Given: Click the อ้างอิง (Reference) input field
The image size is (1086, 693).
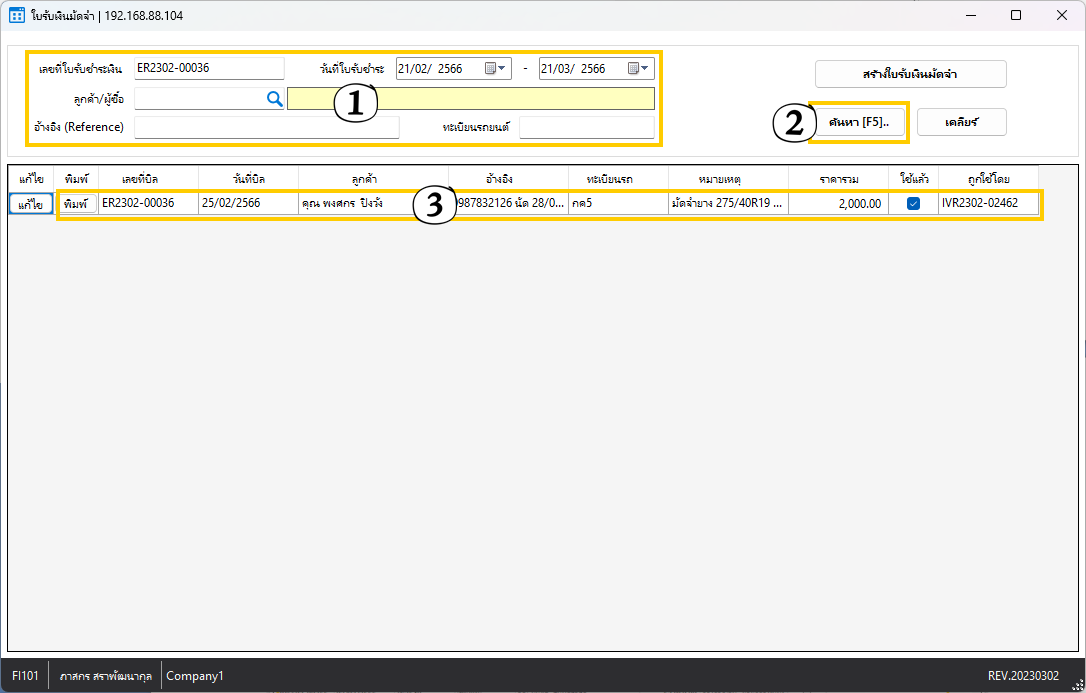Looking at the screenshot, I should 266,127.
